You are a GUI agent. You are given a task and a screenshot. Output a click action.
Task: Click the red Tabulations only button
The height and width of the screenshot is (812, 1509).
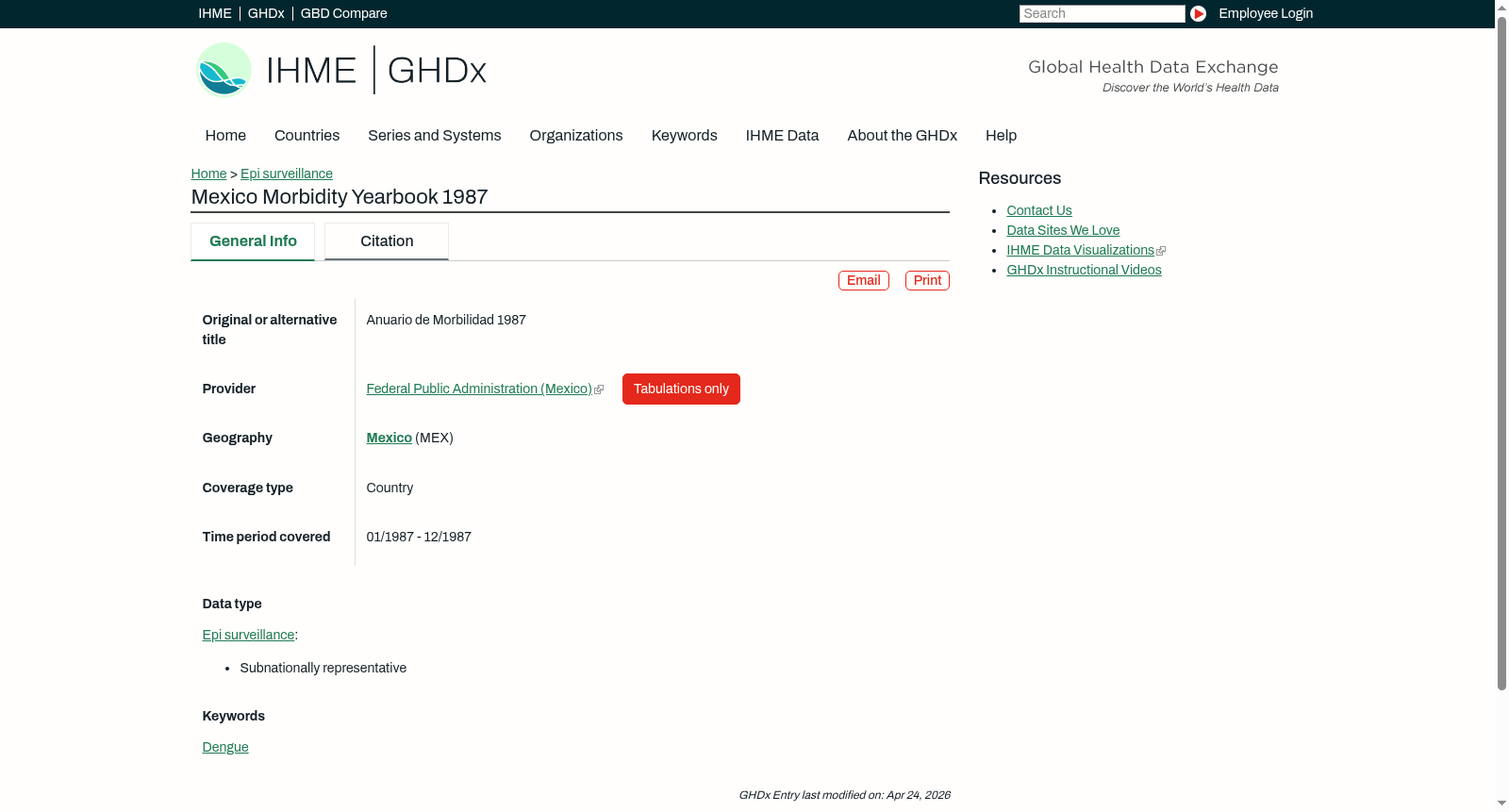point(681,389)
